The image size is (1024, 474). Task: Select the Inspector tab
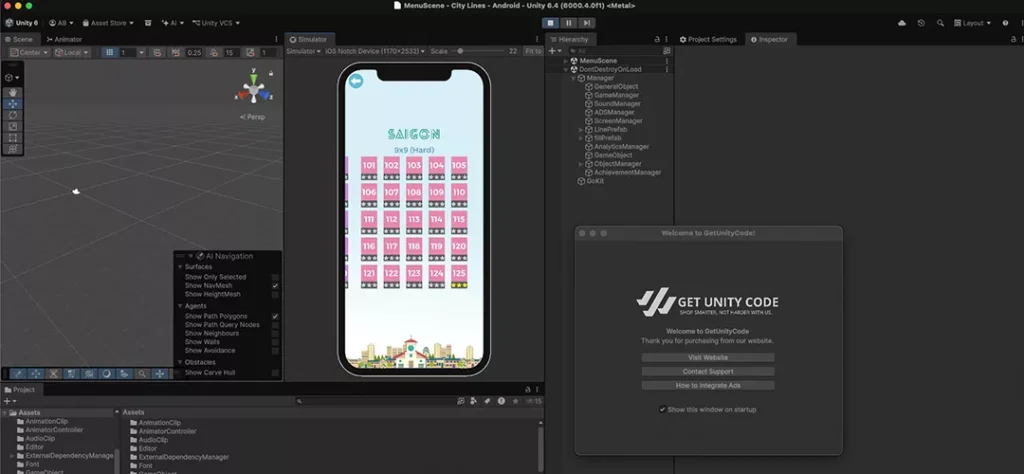pyautogui.click(x=769, y=39)
